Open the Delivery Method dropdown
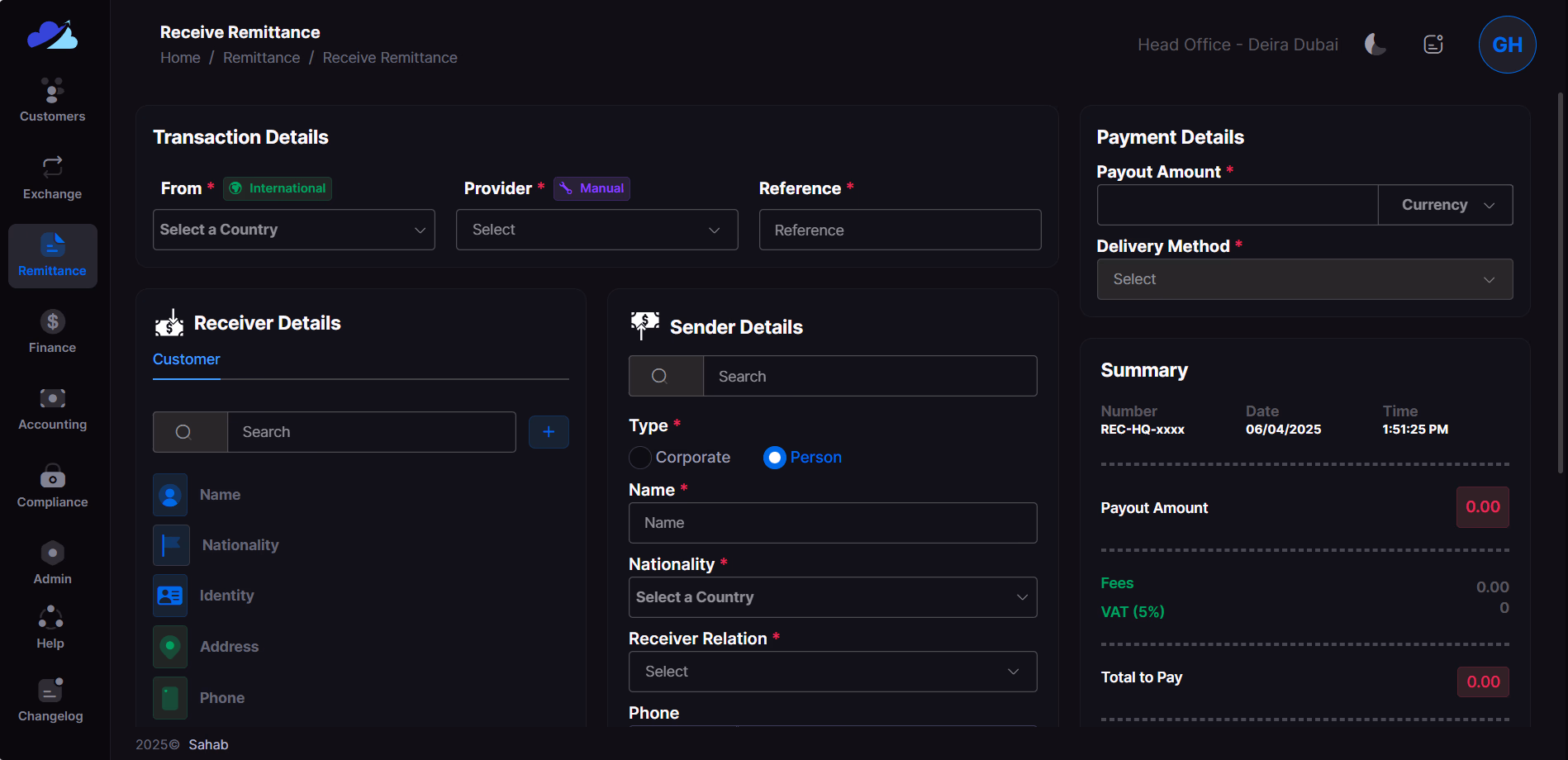Screen dimensions: 1568x760 (x=1304, y=279)
